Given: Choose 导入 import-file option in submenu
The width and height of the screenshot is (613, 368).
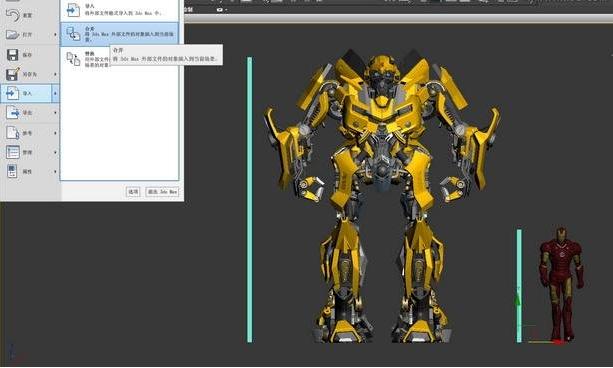Looking at the screenshot, I should [x=119, y=10].
